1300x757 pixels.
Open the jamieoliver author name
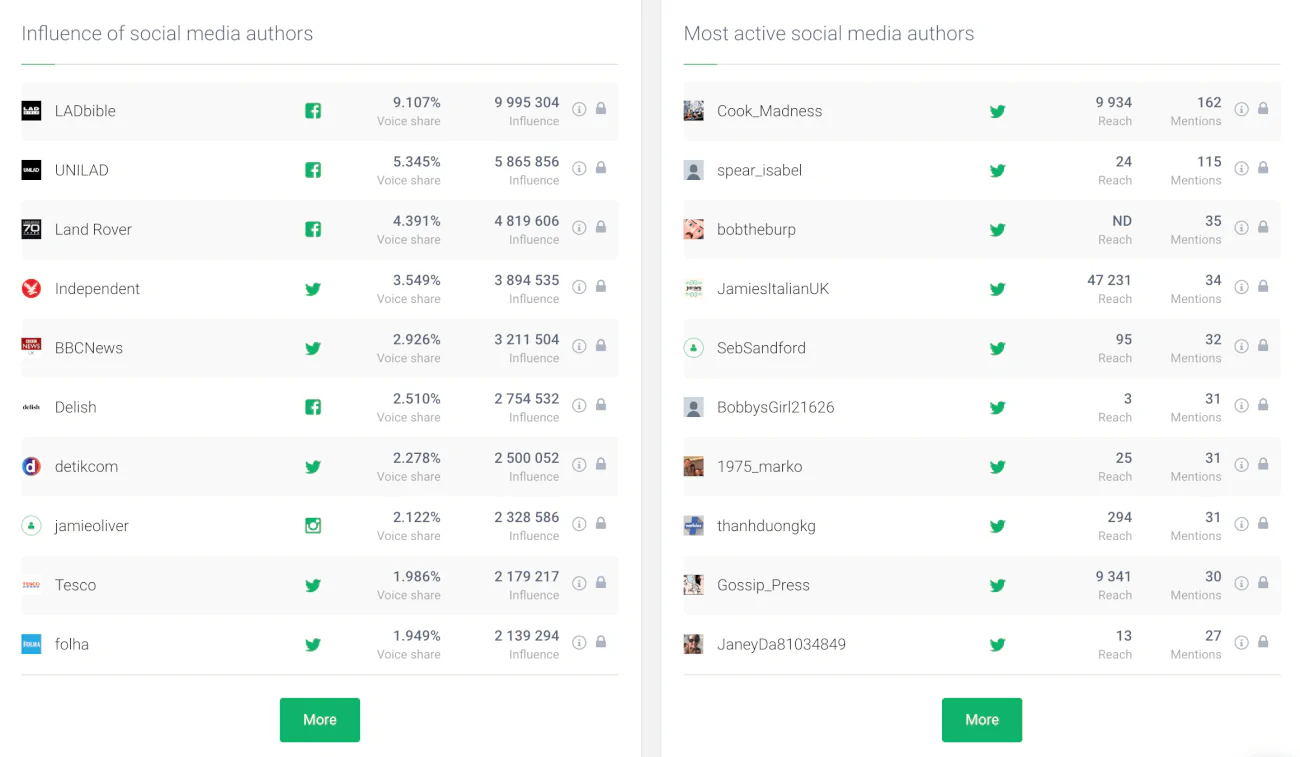pyautogui.click(x=92, y=526)
